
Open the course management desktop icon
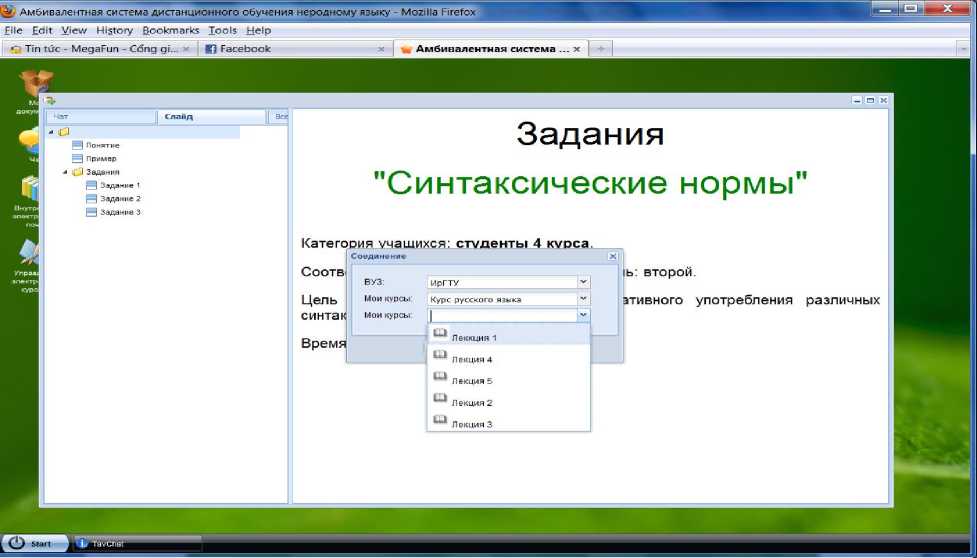tap(30, 253)
